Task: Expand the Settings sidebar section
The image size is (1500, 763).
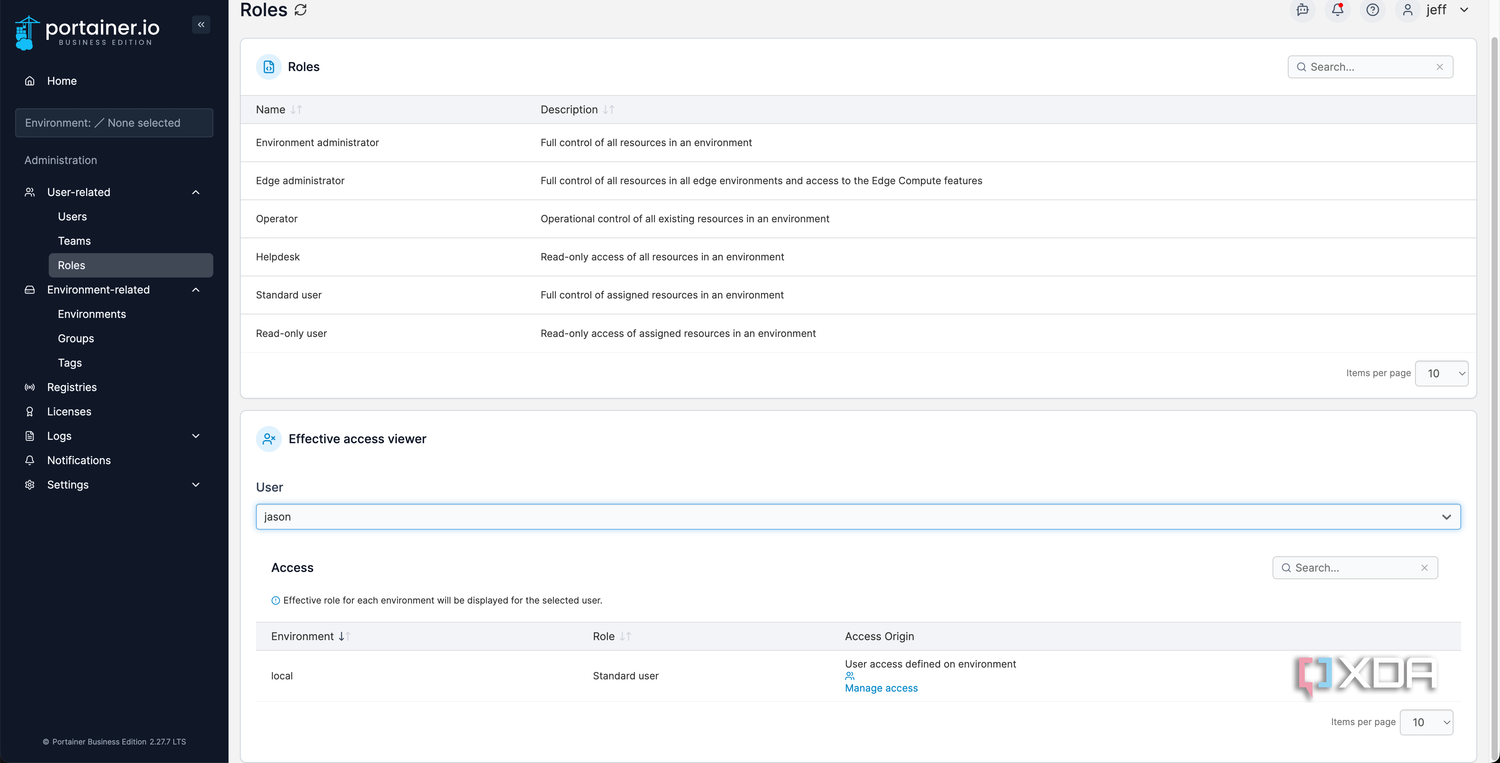Action: [x=196, y=485]
